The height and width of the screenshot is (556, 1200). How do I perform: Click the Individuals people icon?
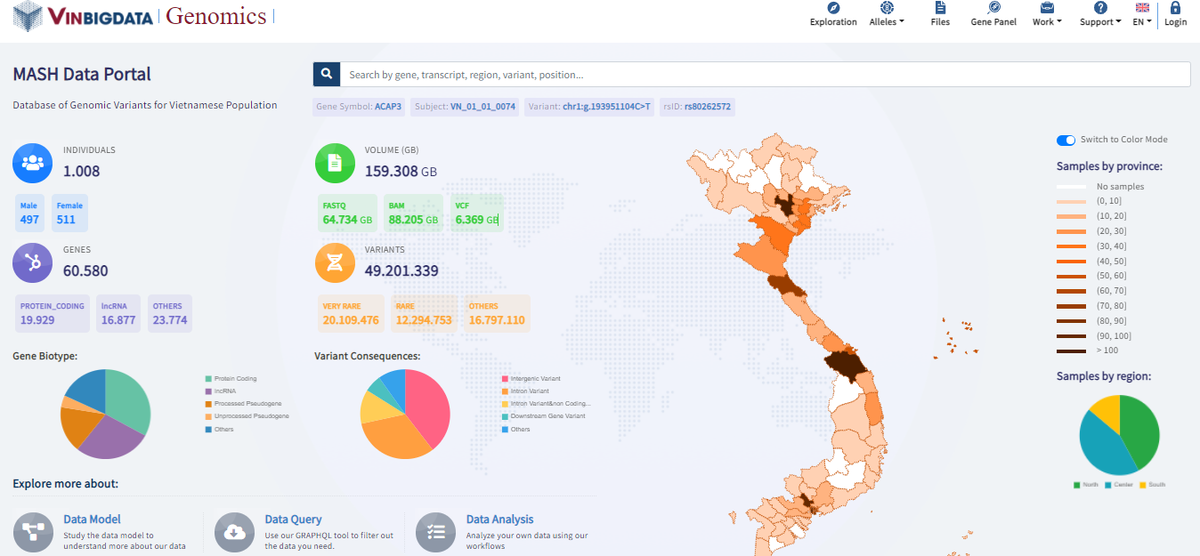click(32, 162)
